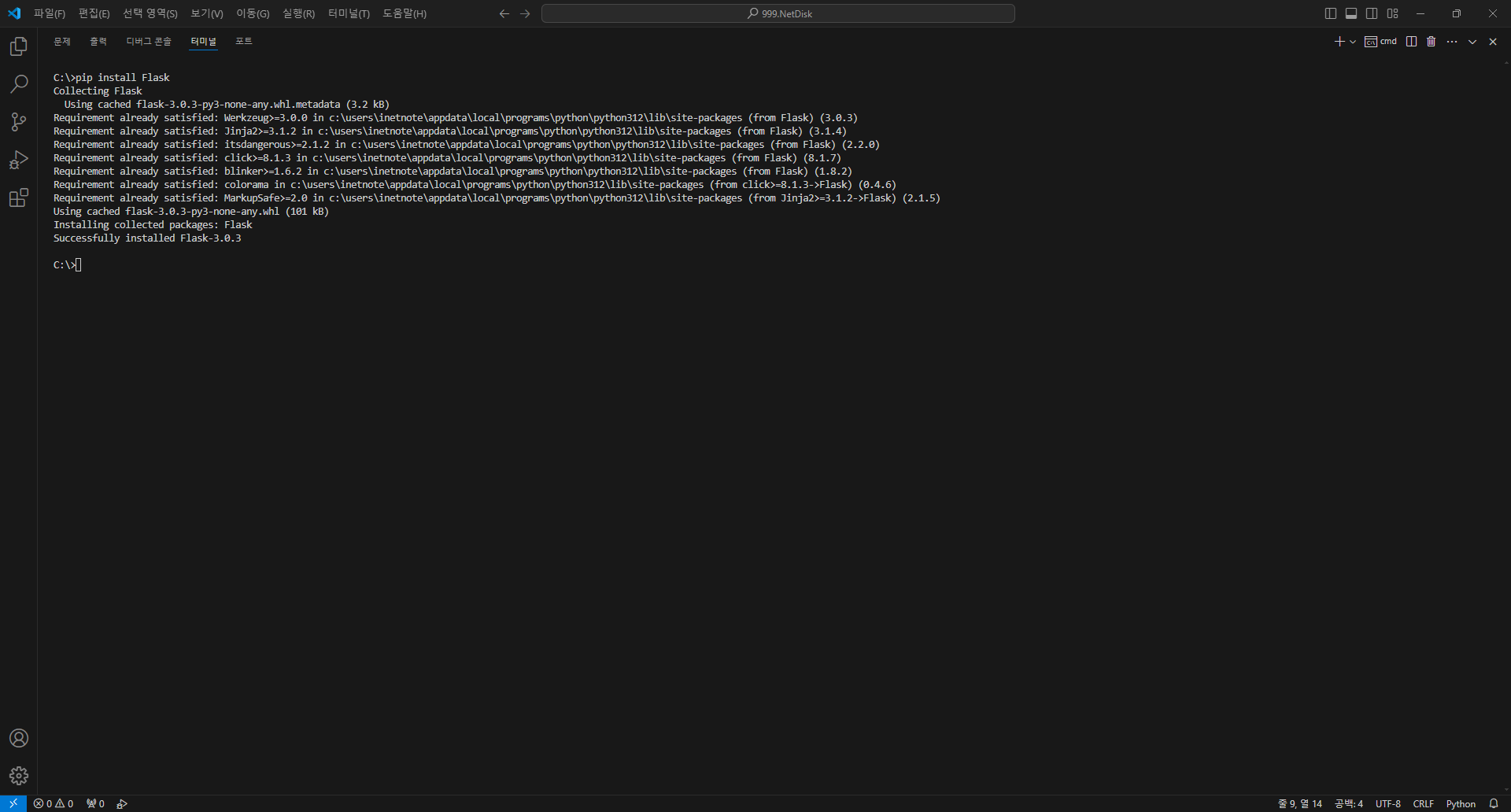Change line ending via CRLF
This screenshot has width=1511, height=812.
click(x=1424, y=803)
